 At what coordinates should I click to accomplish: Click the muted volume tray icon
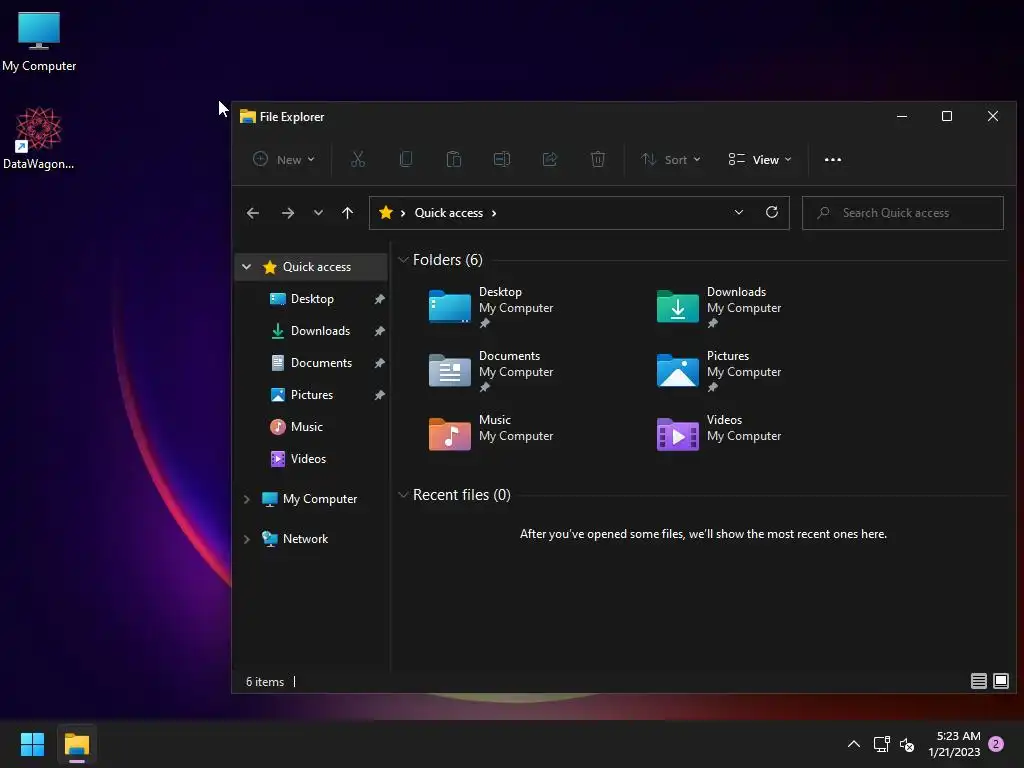pyautogui.click(x=907, y=744)
